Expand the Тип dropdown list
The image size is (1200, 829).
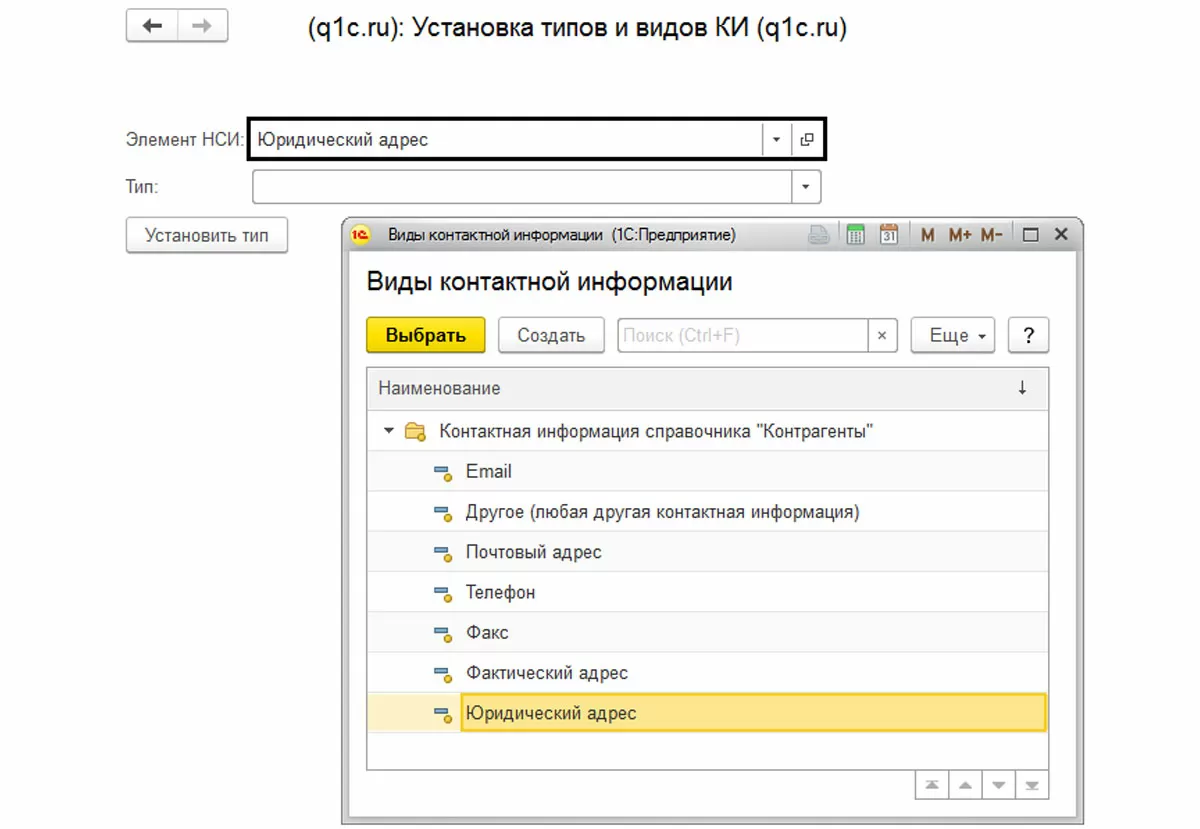(806, 187)
